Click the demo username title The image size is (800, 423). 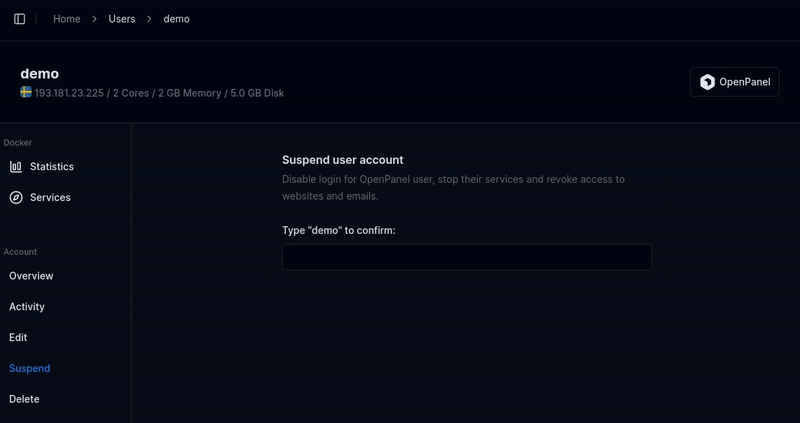tap(40, 74)
